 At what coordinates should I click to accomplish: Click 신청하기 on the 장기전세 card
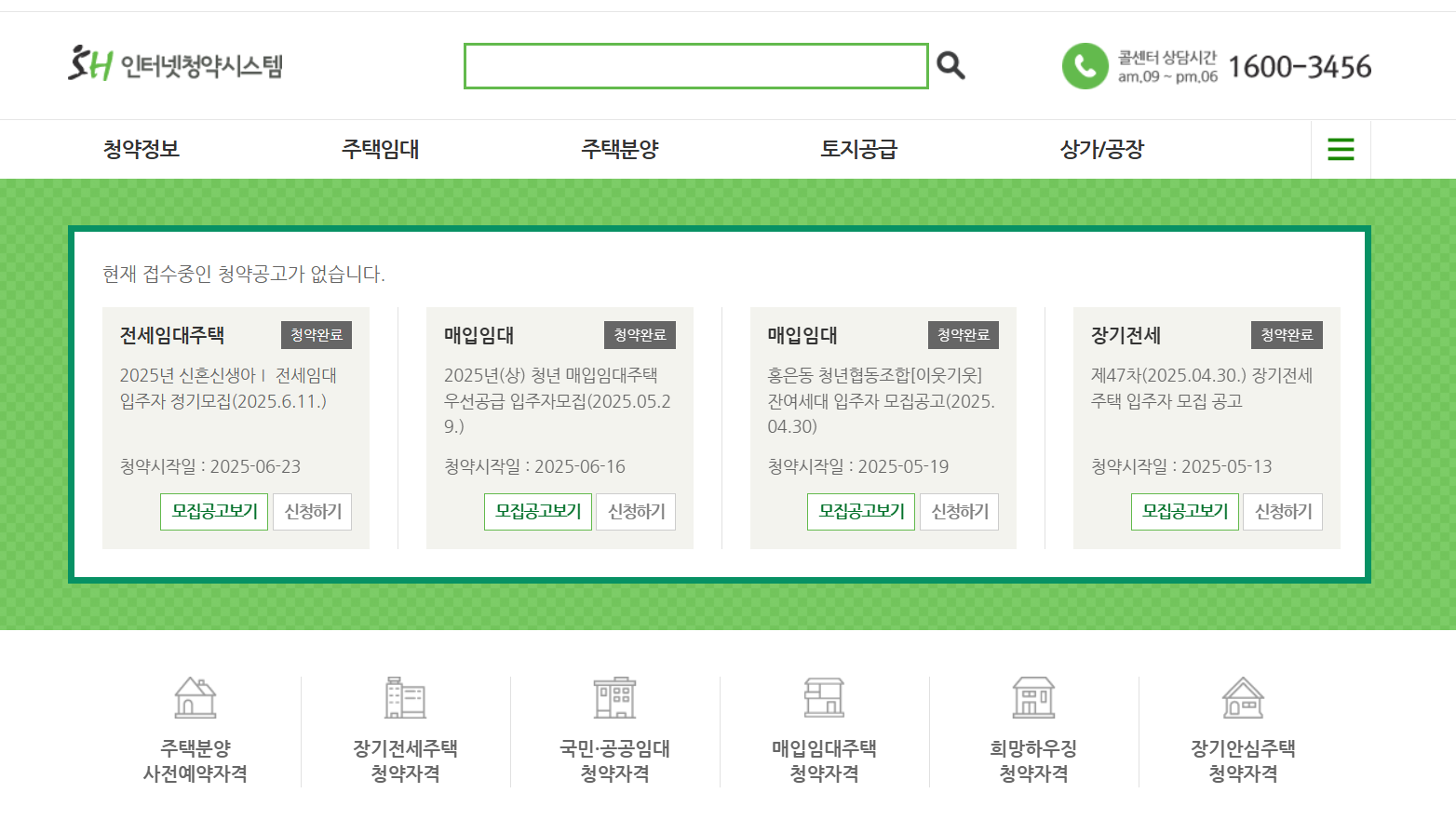pyautogui.click(x=1283, y=511)
